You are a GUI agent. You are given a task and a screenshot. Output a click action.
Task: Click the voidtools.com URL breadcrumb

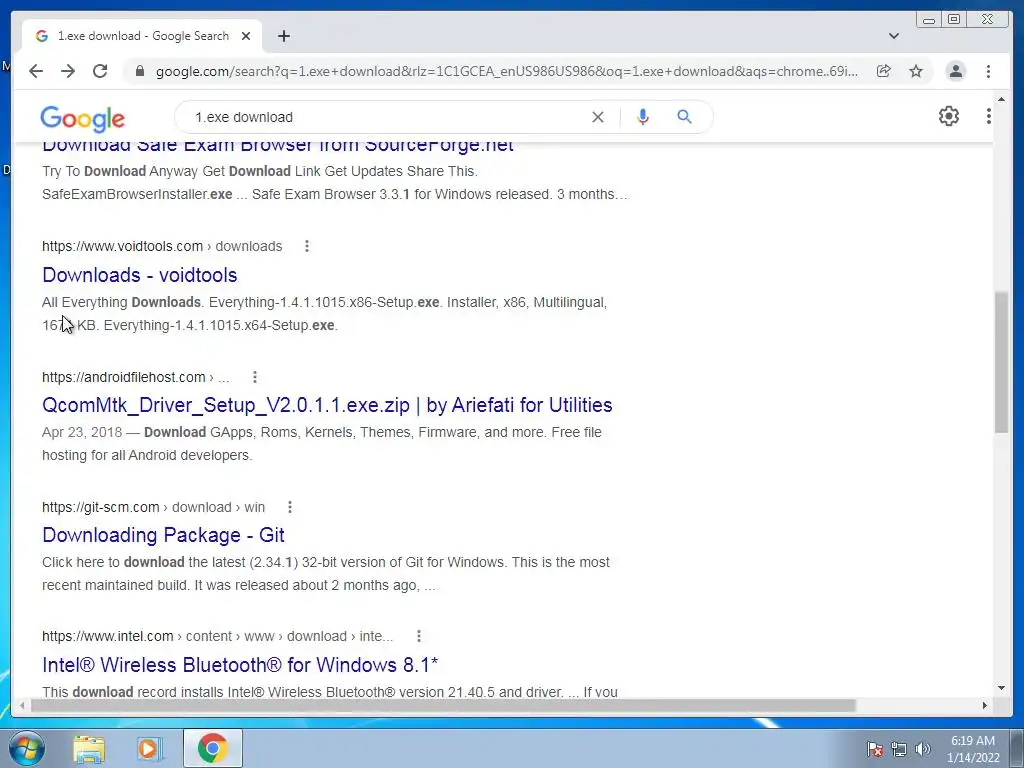click(162, 246)
